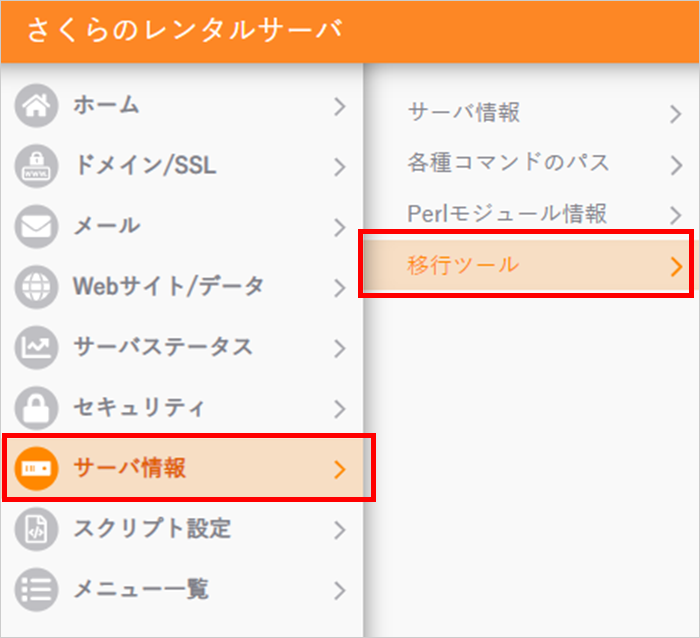Click the スクリプト設定 script file icon

click(38, 528)
